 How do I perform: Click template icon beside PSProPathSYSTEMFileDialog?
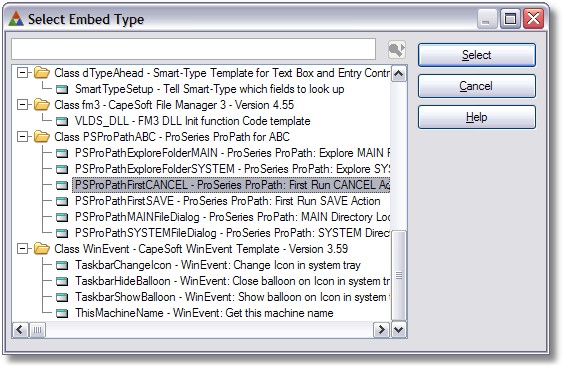point(62,233)
